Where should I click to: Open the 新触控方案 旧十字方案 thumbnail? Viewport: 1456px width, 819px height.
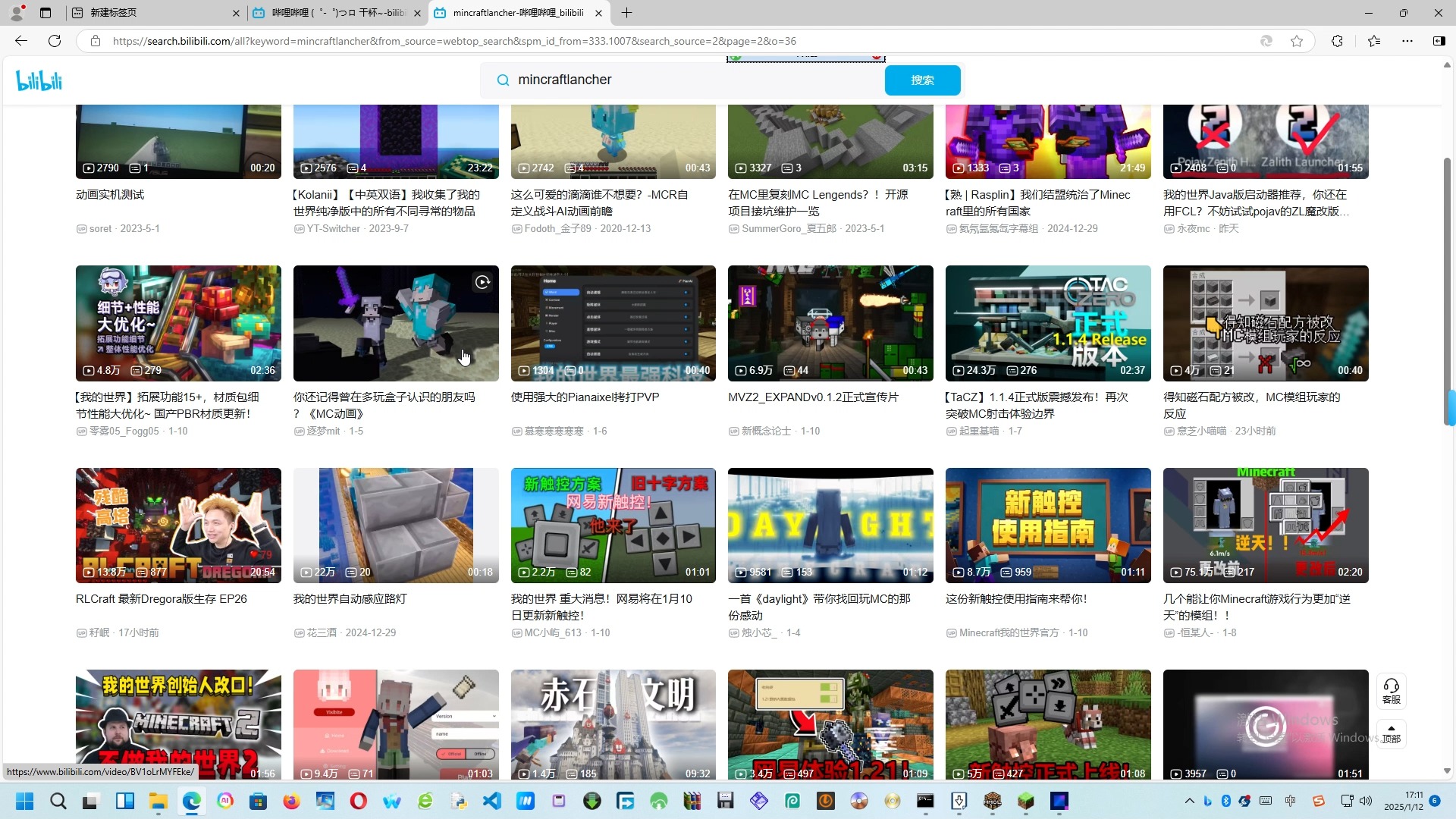[613, 525]
